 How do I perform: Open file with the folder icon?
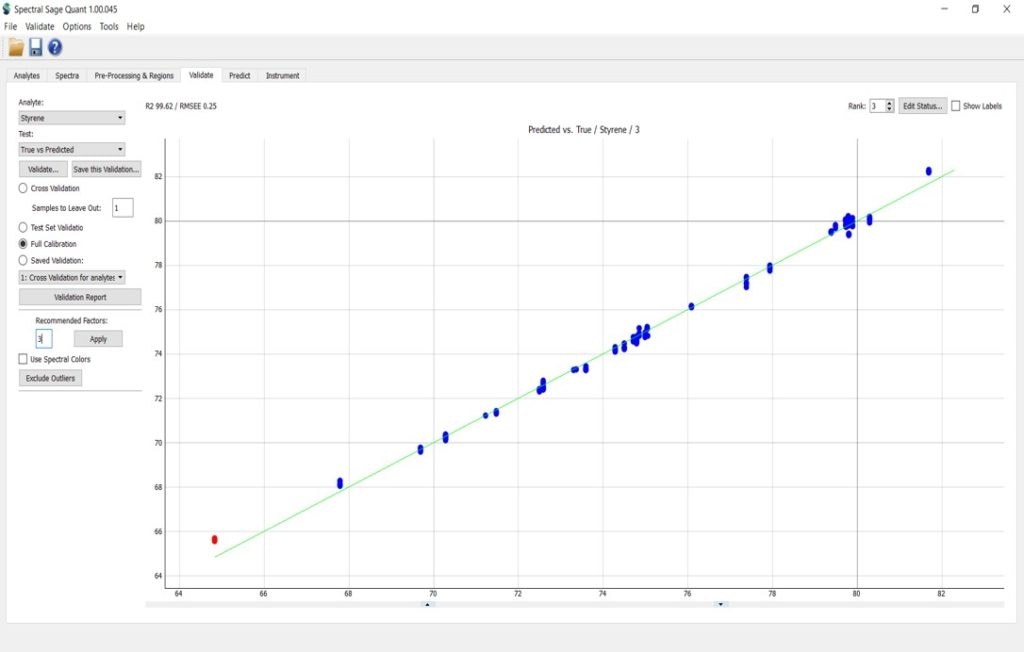[16, 47]
